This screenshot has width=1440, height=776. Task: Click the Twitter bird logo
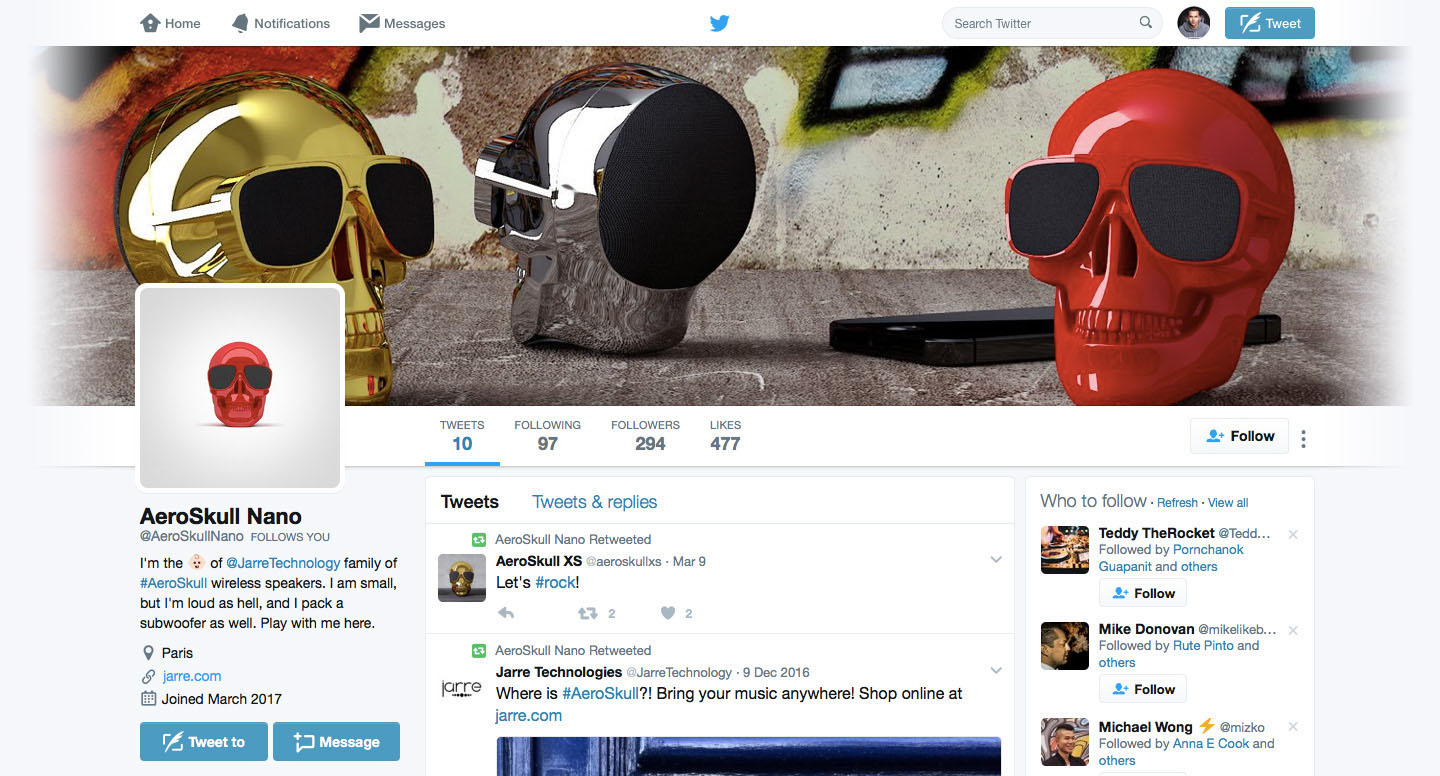(x=720, y=23)
